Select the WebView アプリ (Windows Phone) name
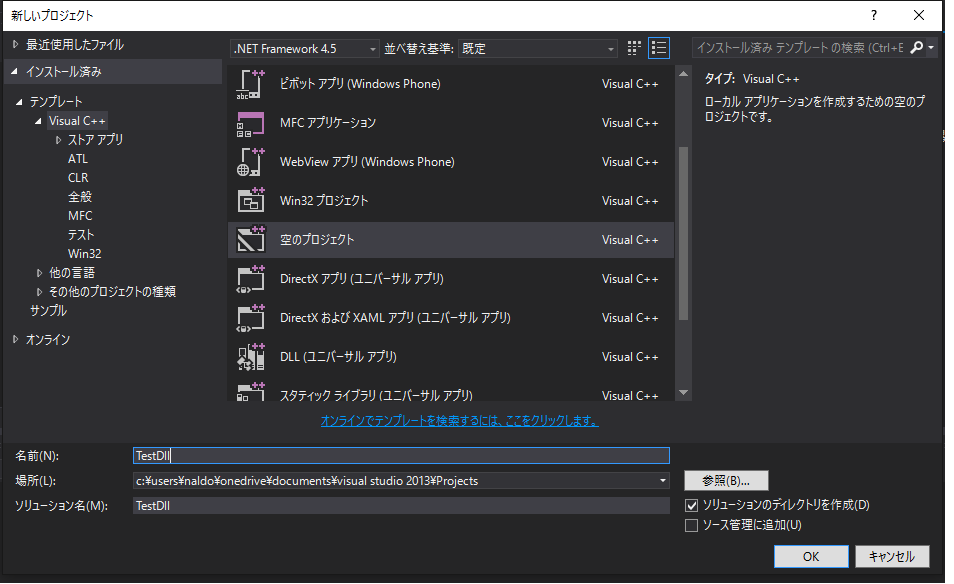Screen dimensions: 954x584 367,162
